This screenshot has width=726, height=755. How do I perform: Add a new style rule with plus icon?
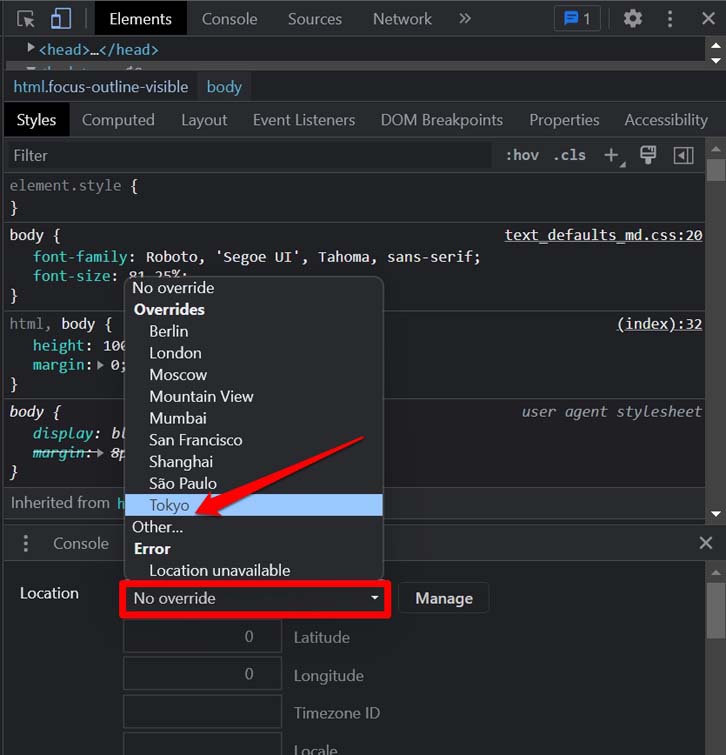[x=612, y=156]
